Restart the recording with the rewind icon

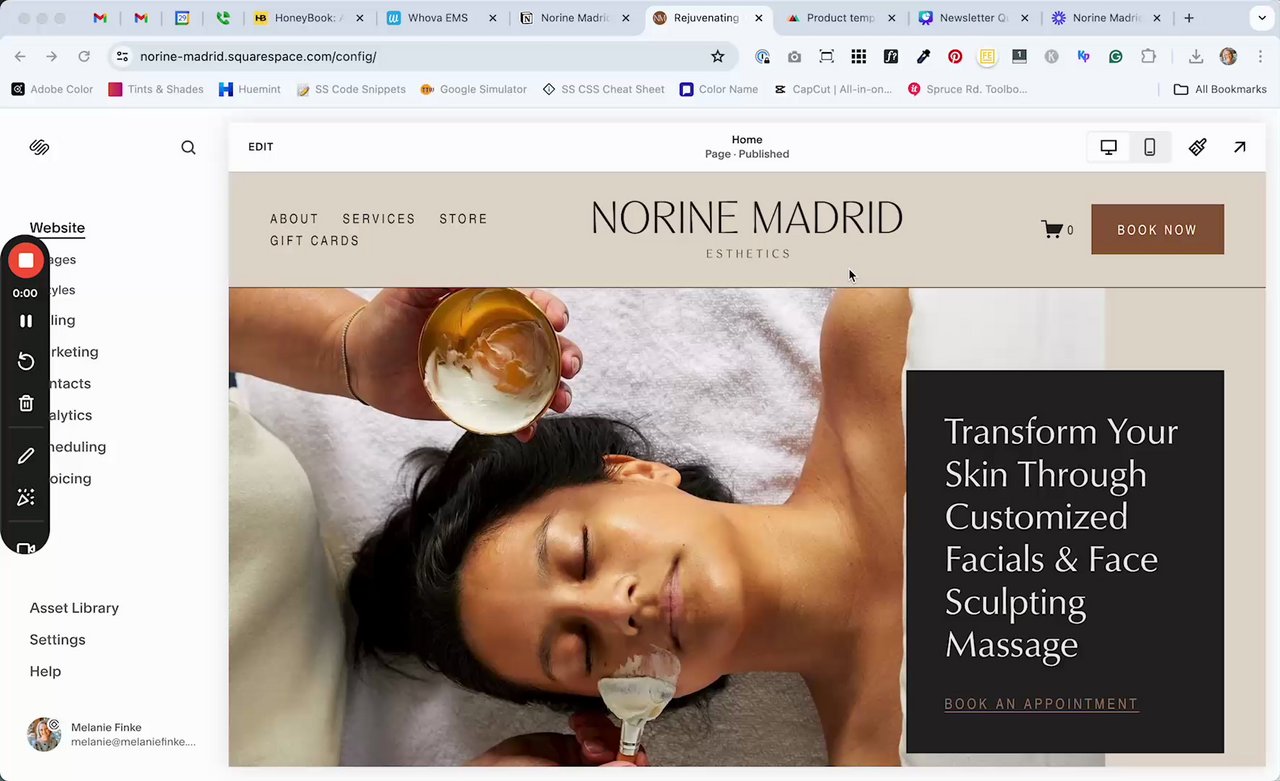click(26, 361)
